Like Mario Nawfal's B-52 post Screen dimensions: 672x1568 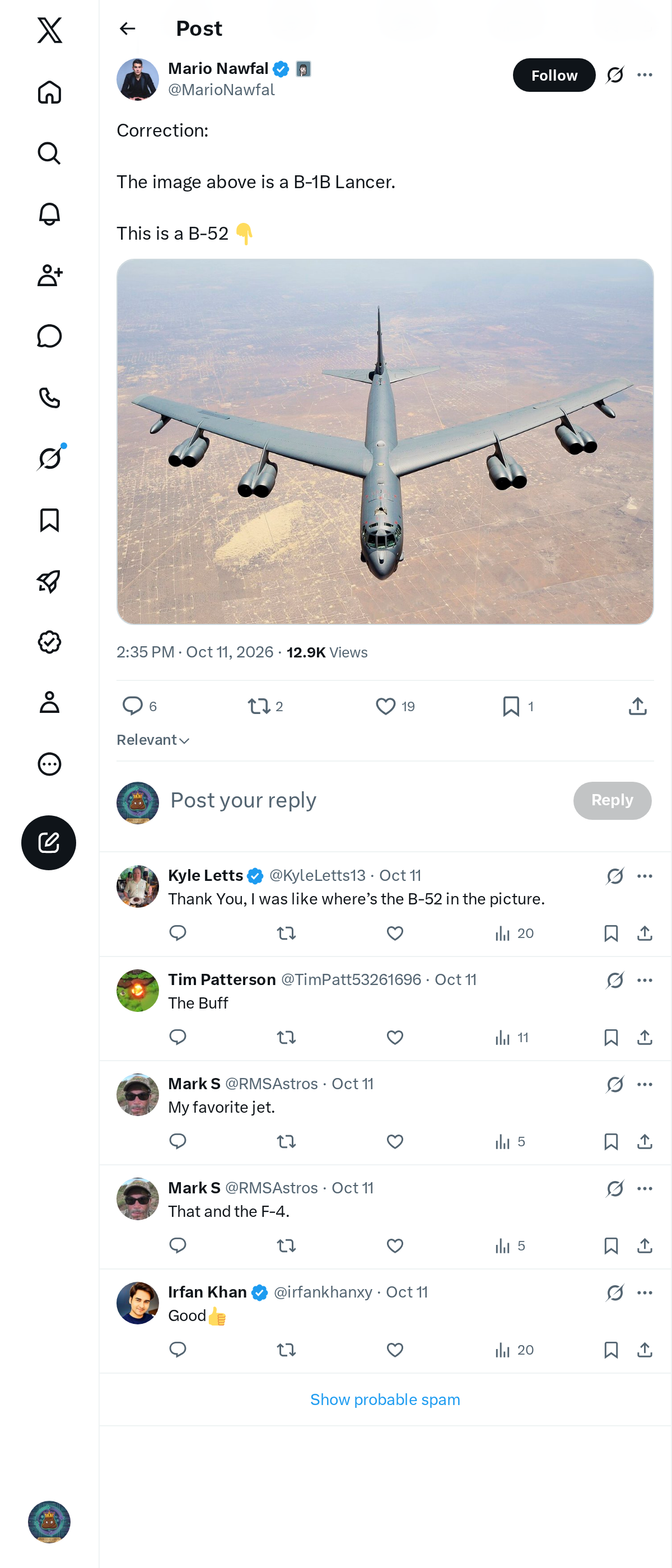(385, 706)
